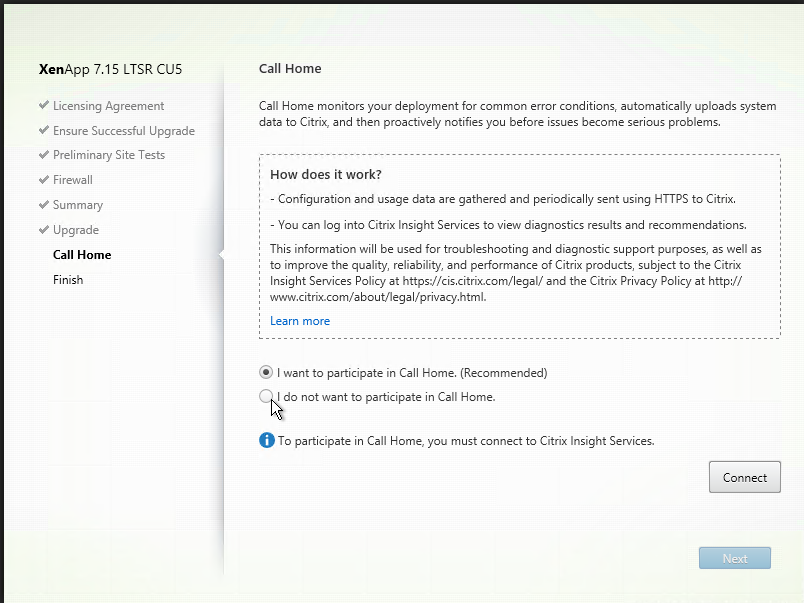Go to Licensing Agreement step

click(108, 106)
